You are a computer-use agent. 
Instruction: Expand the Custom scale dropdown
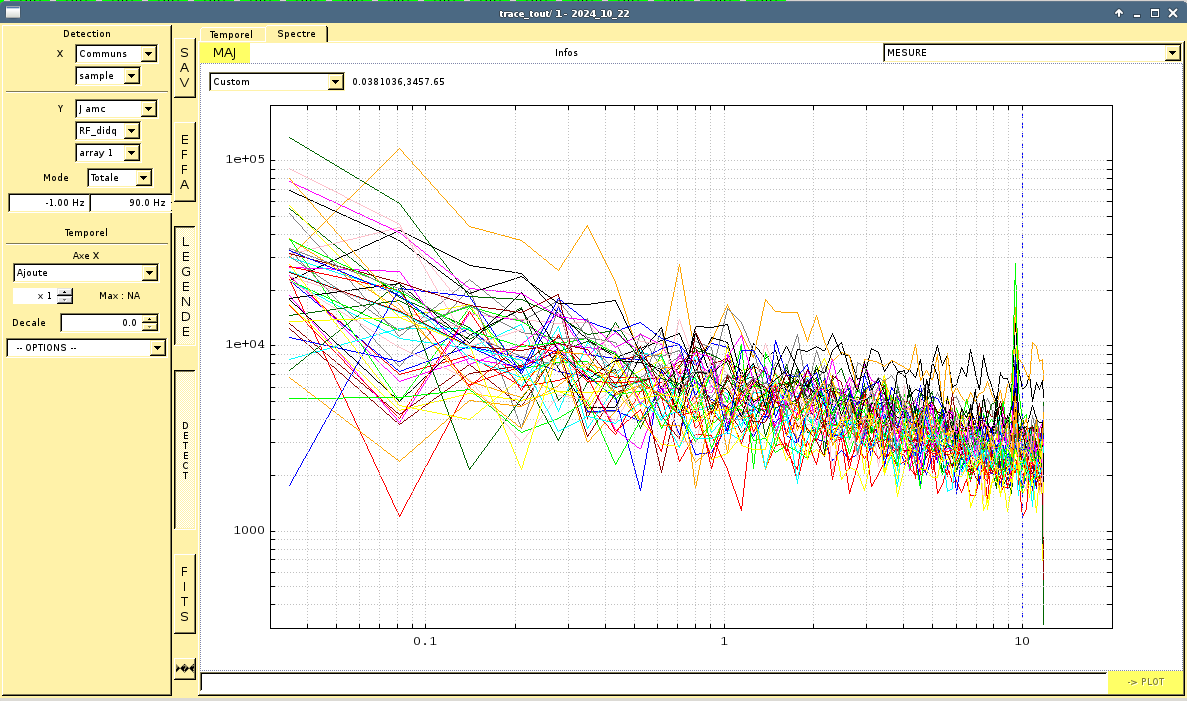tap(335, 82)
